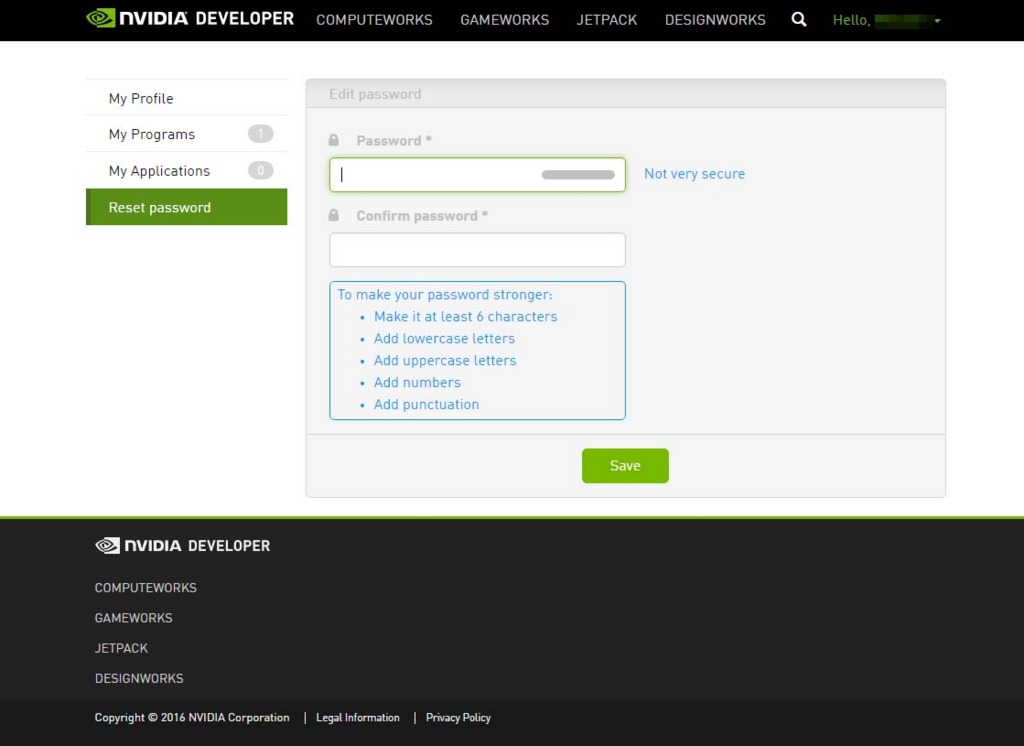Click 'To make your password stronger:' text

(445, 295)
